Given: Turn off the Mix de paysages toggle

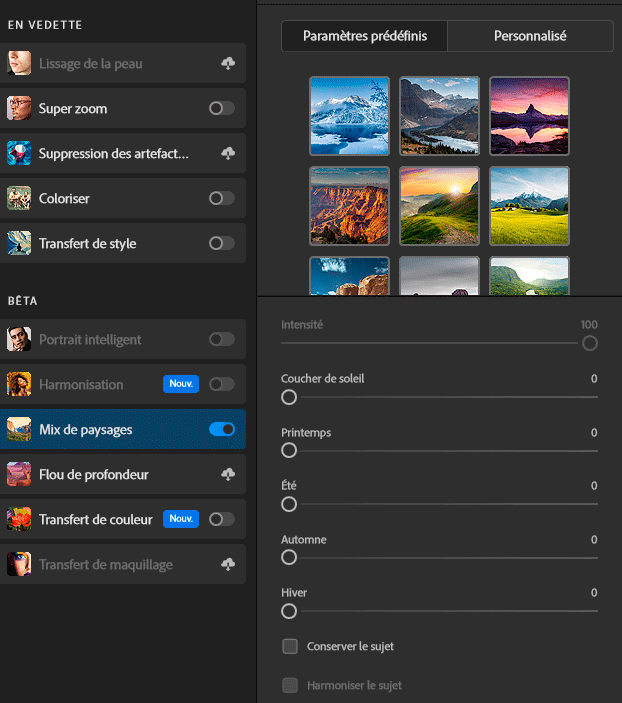Looking at the screenshot, I should (221, 429).
